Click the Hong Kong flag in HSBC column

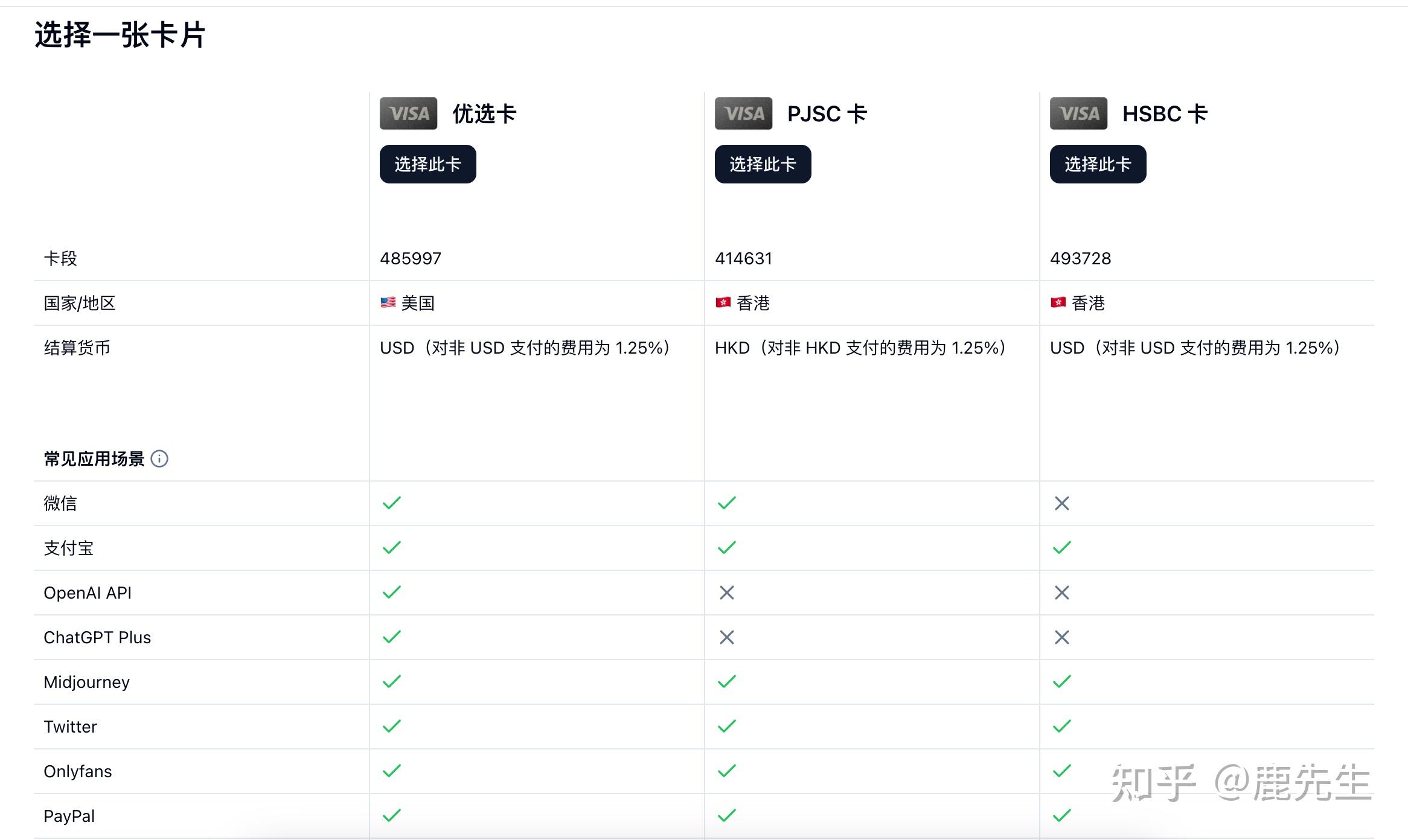coord(1058,302)
